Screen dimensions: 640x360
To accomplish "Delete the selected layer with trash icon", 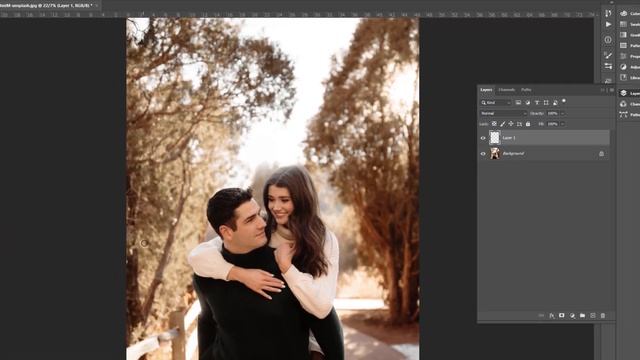I will tap(603, 316).
